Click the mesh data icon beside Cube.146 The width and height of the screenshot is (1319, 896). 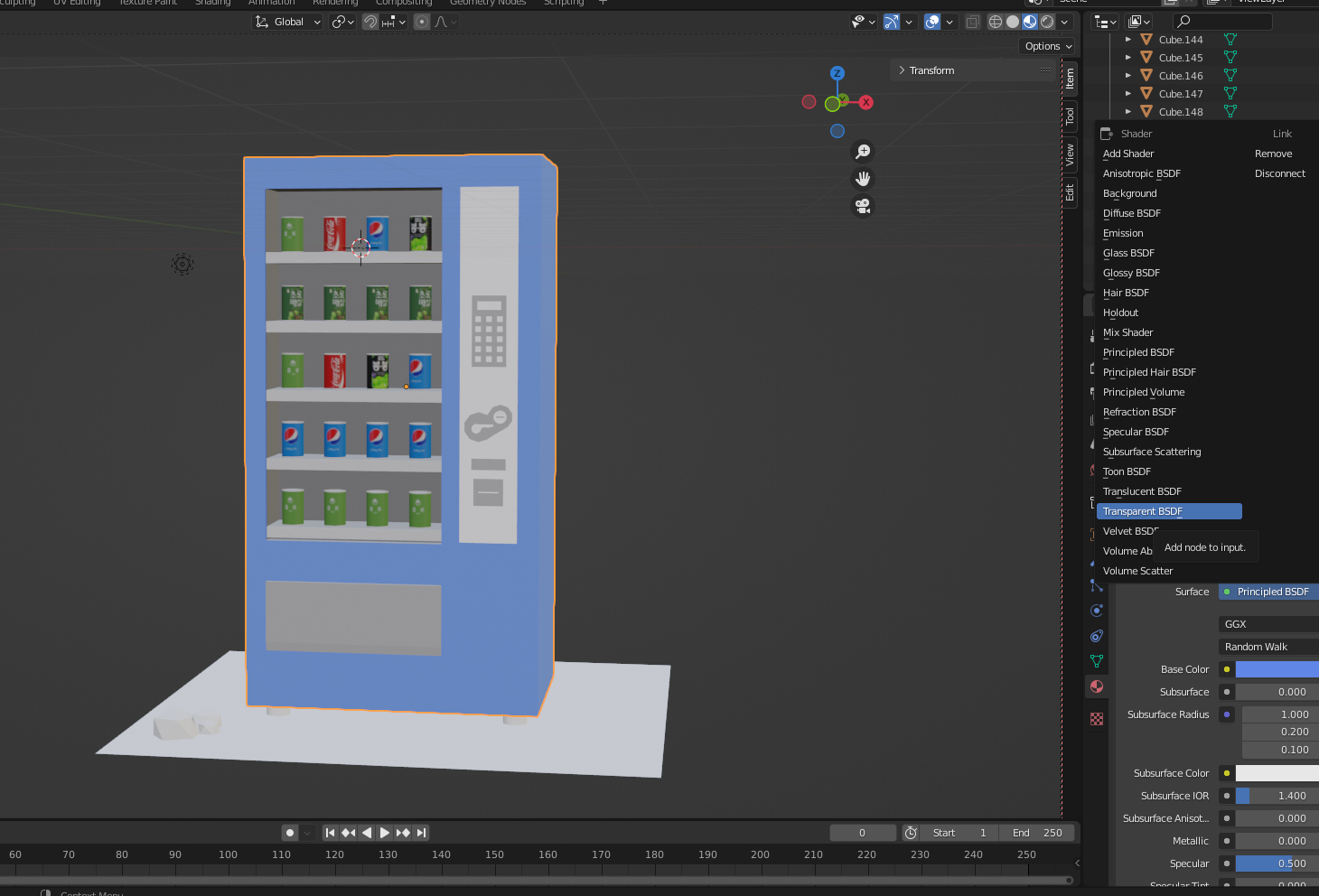click(1230, 76)
